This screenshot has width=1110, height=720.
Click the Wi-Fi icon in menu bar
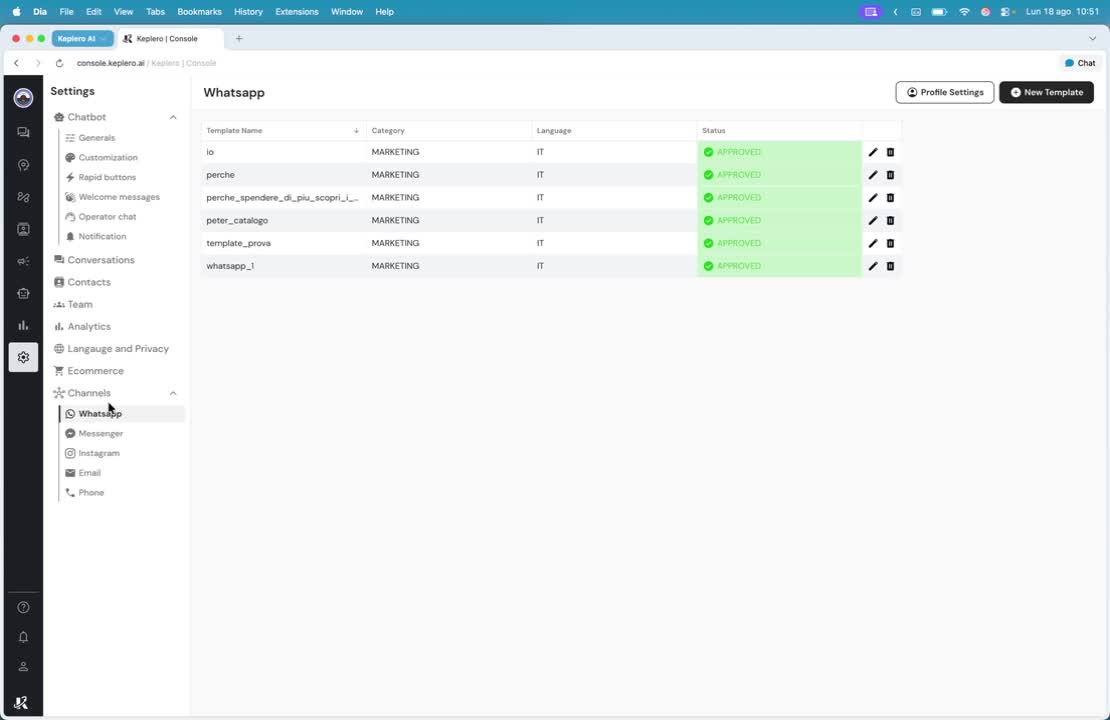click(964, 11)
